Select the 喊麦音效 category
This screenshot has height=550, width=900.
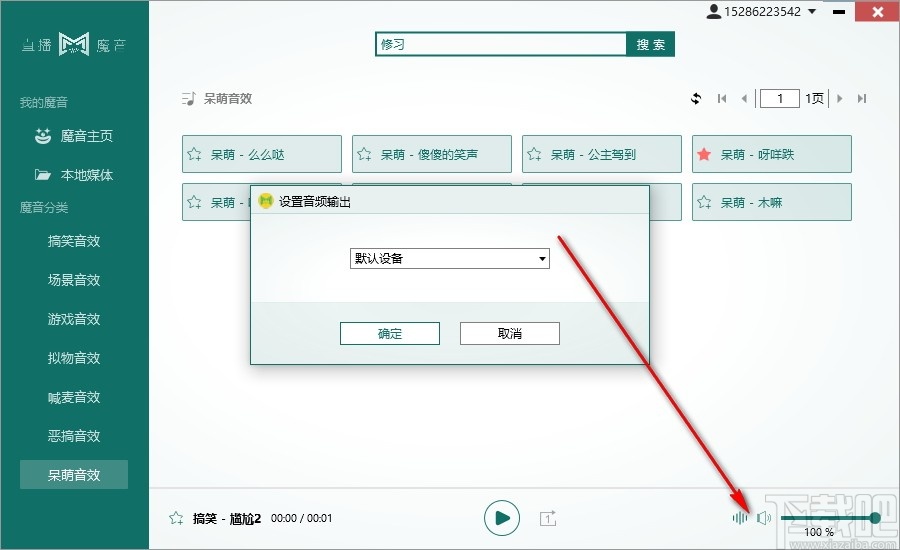pyautogui.click(x=74, y=397)
